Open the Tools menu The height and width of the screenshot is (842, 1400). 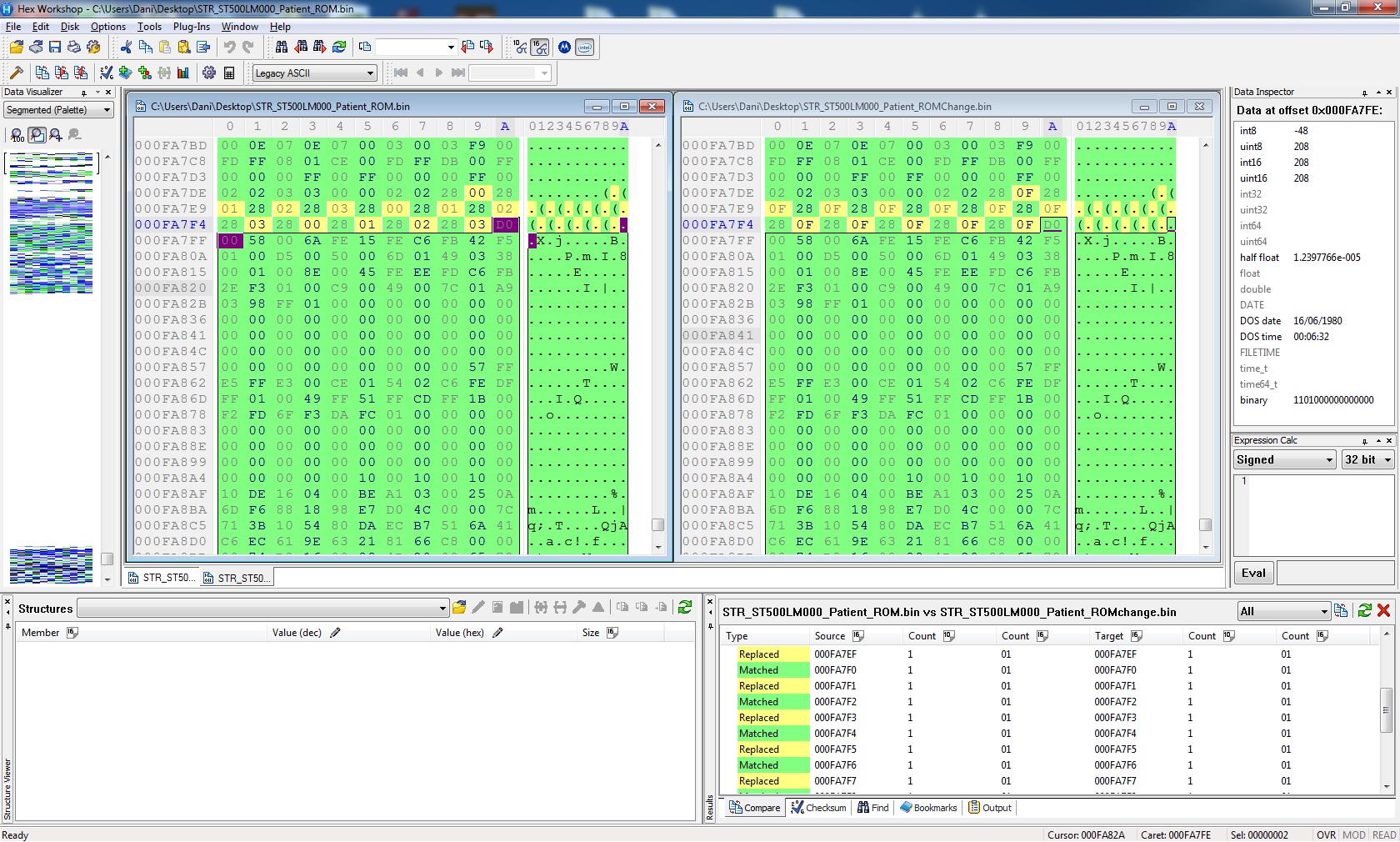pyautogui.click(x=149, y=27)
